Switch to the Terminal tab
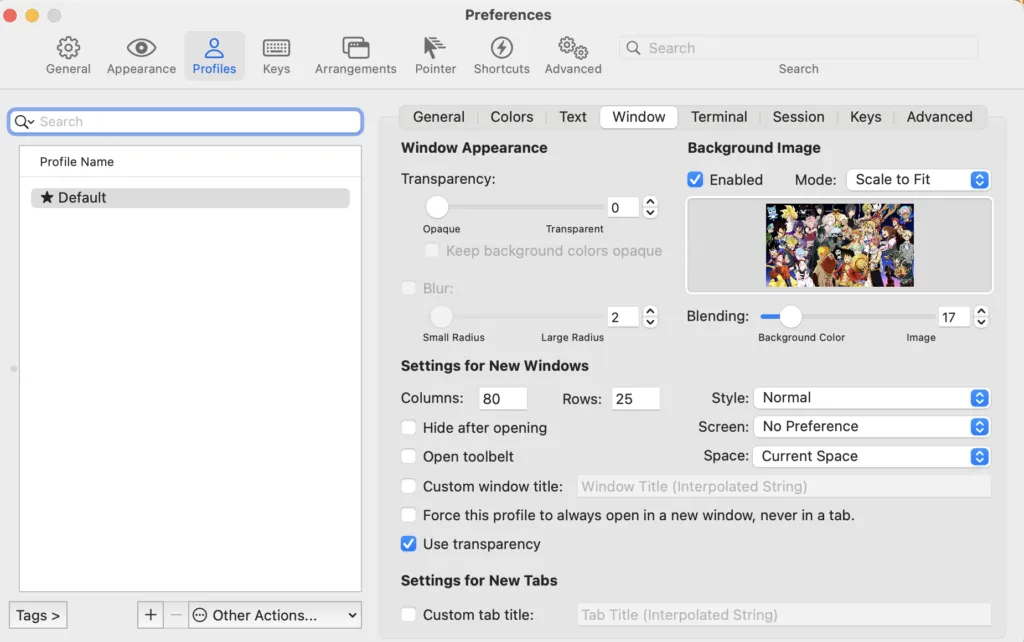Viewport: 1024px width, 642px height. click(719, 117)
